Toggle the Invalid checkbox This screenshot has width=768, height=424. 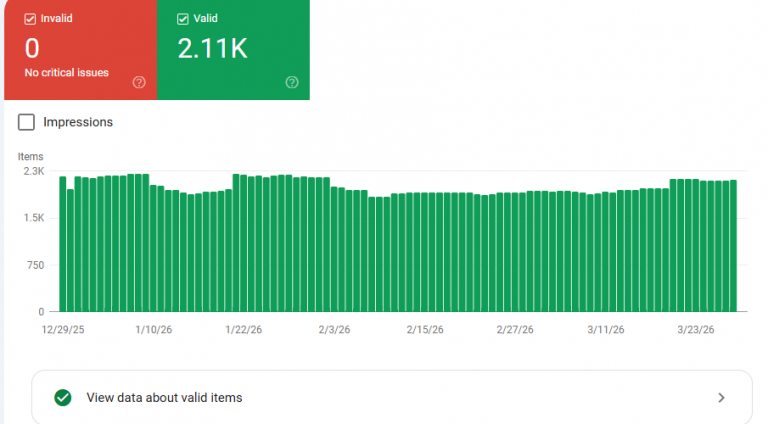coord(30,19)
